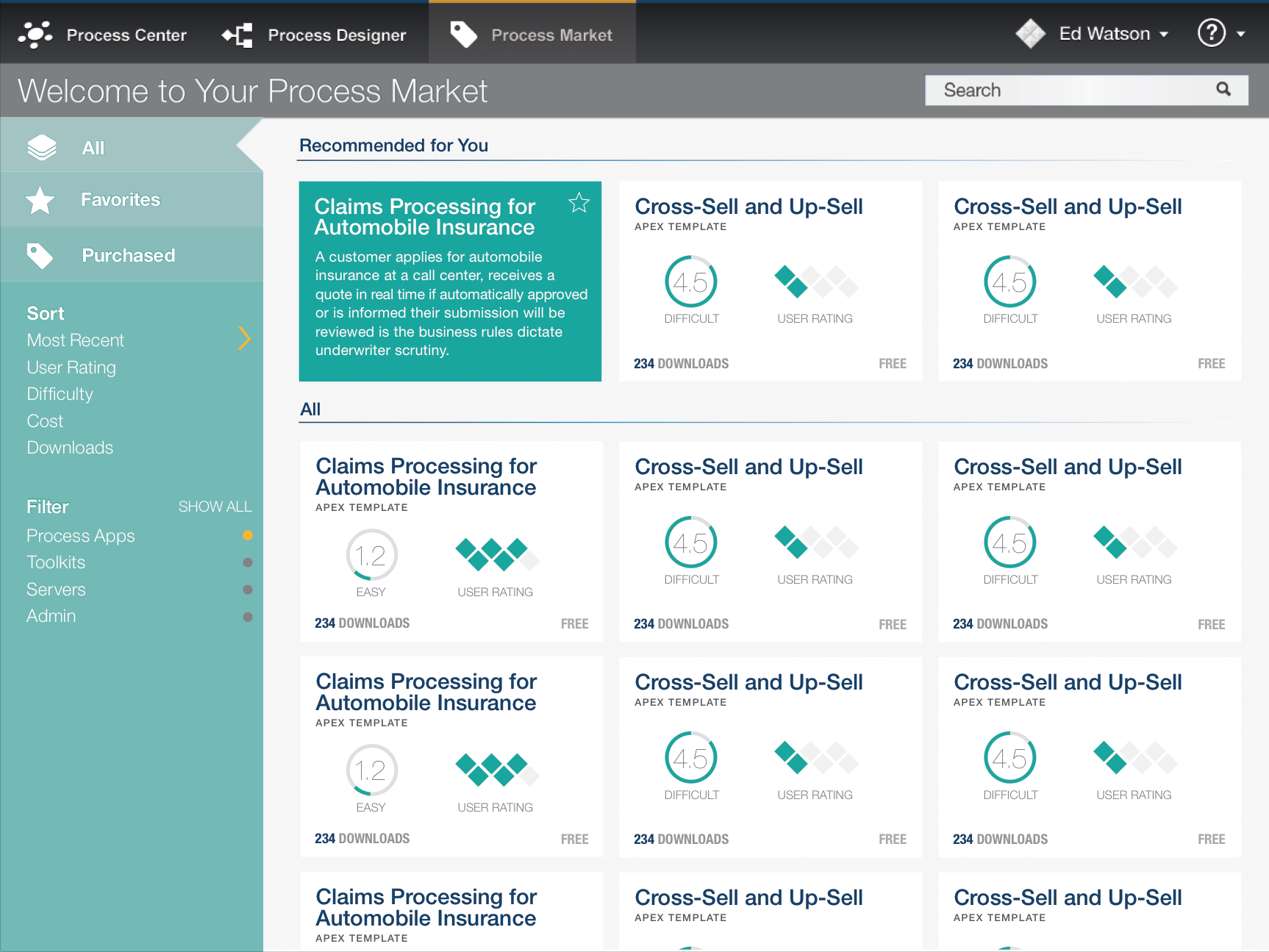The height and width of the screenshot is (952, 1269).
Task: Toggle the Toolkits filter dot
Action: tap(248, 562)
